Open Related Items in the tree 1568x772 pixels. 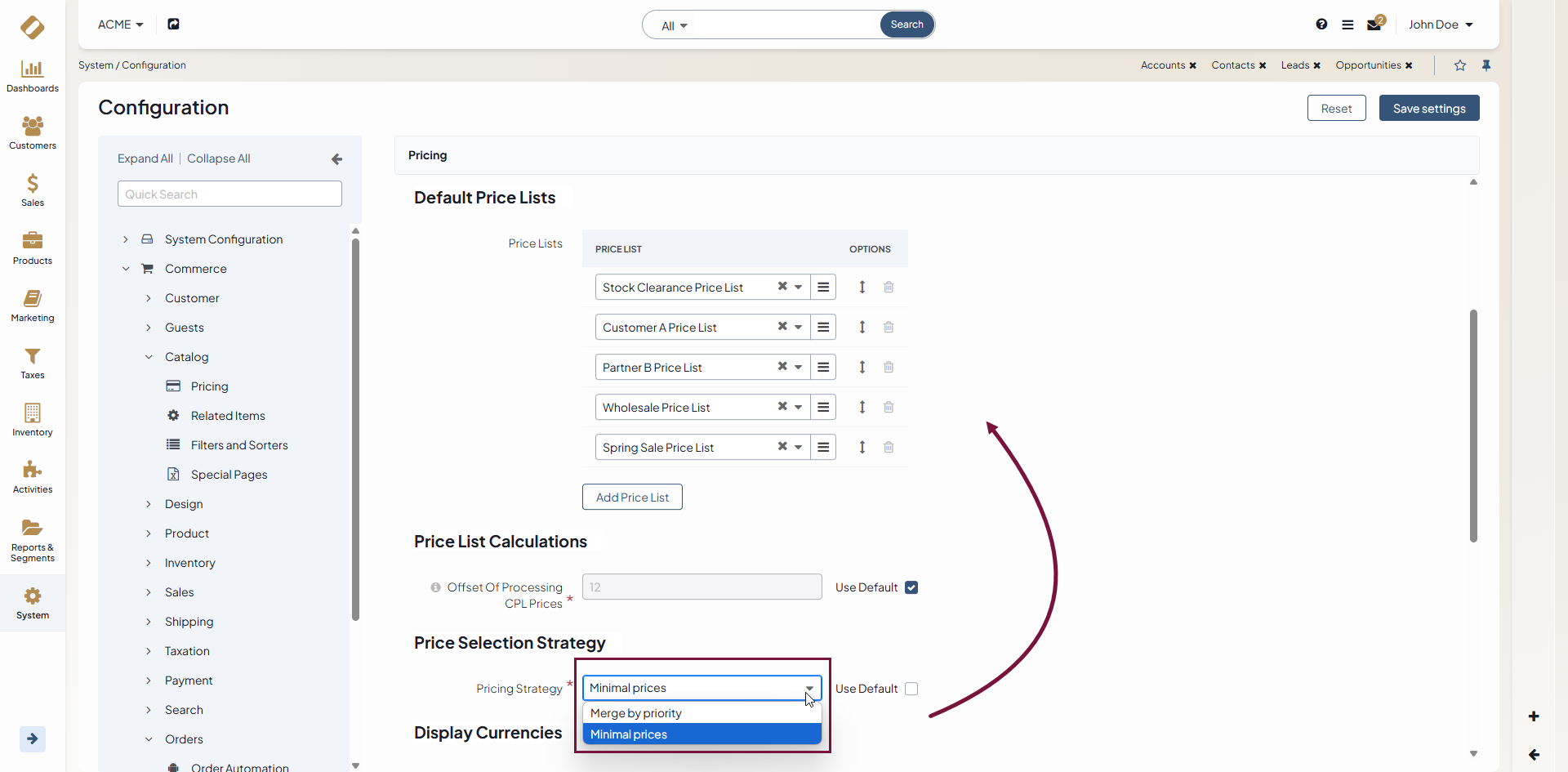228,416
